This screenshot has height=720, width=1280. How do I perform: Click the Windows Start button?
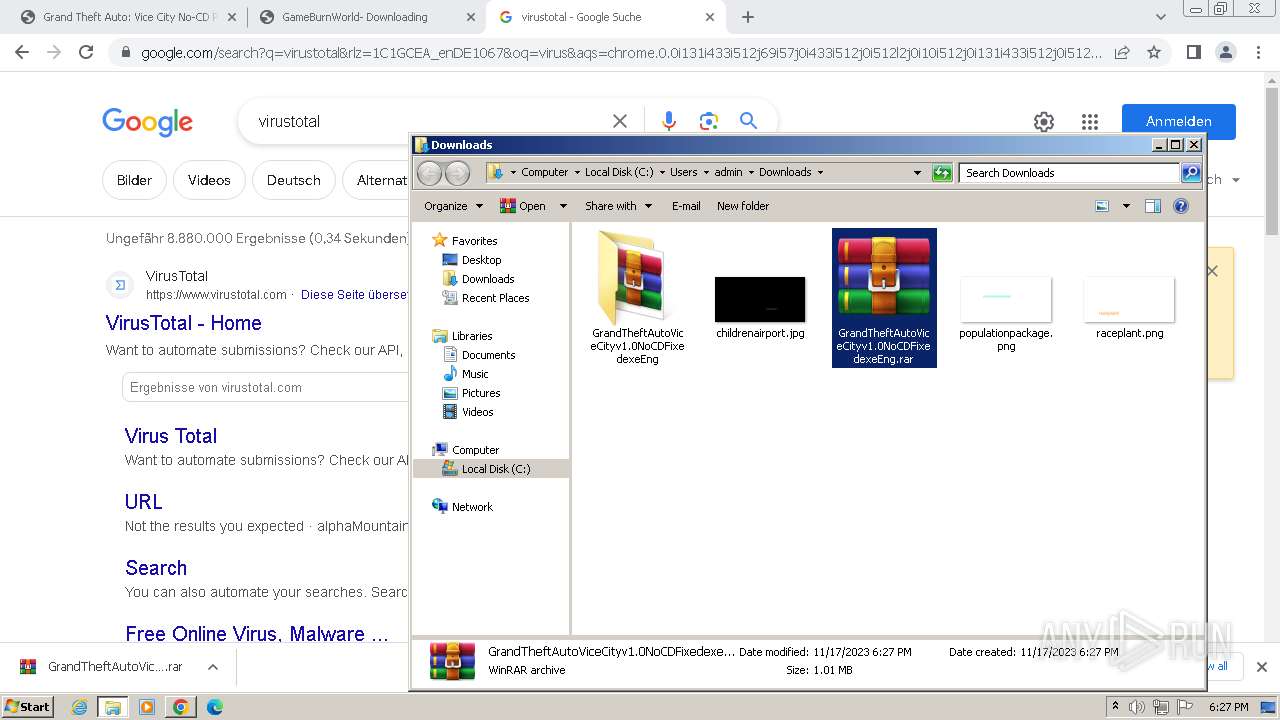click(27, 707)
